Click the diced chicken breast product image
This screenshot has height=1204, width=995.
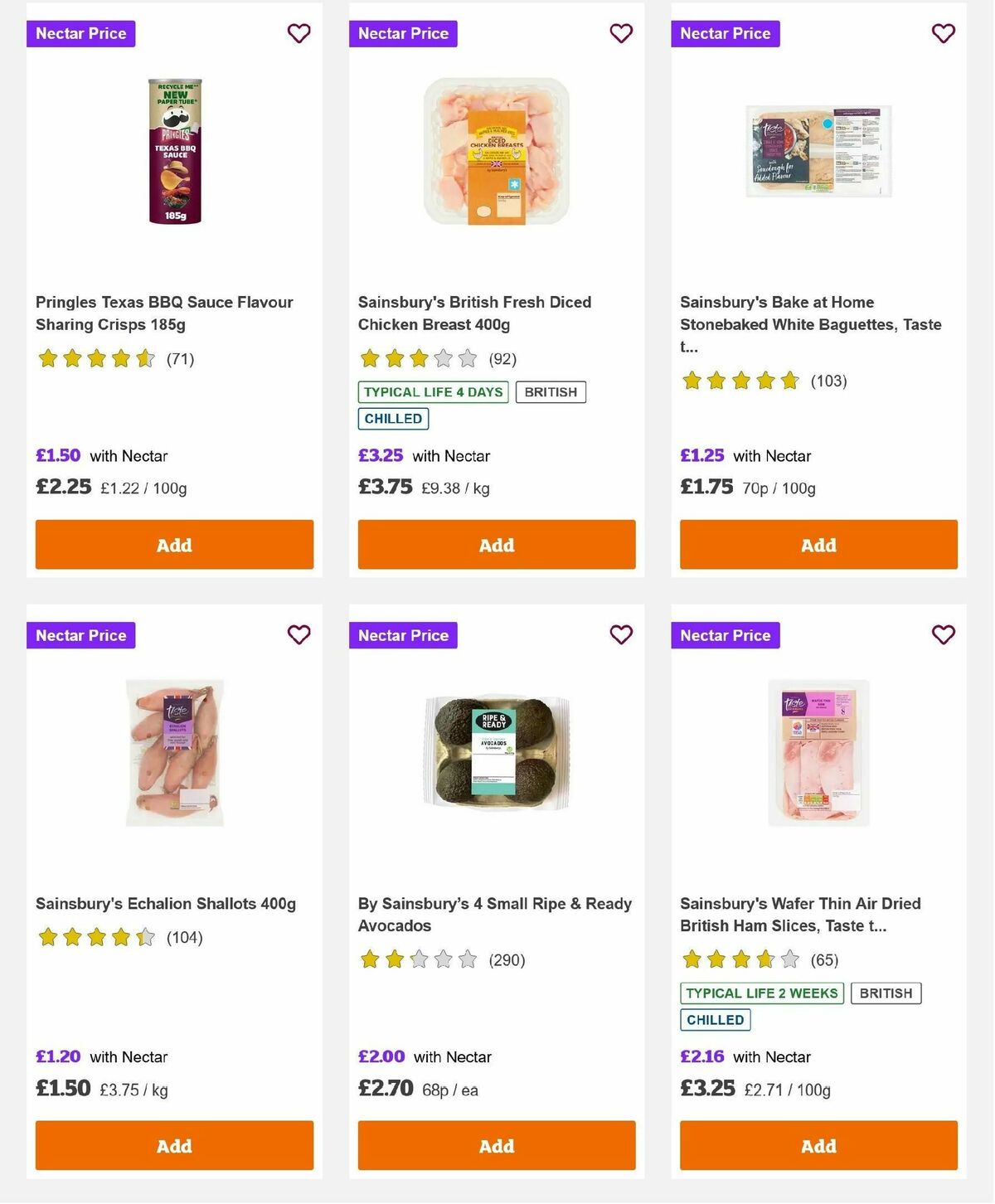(x=496, y=153)
